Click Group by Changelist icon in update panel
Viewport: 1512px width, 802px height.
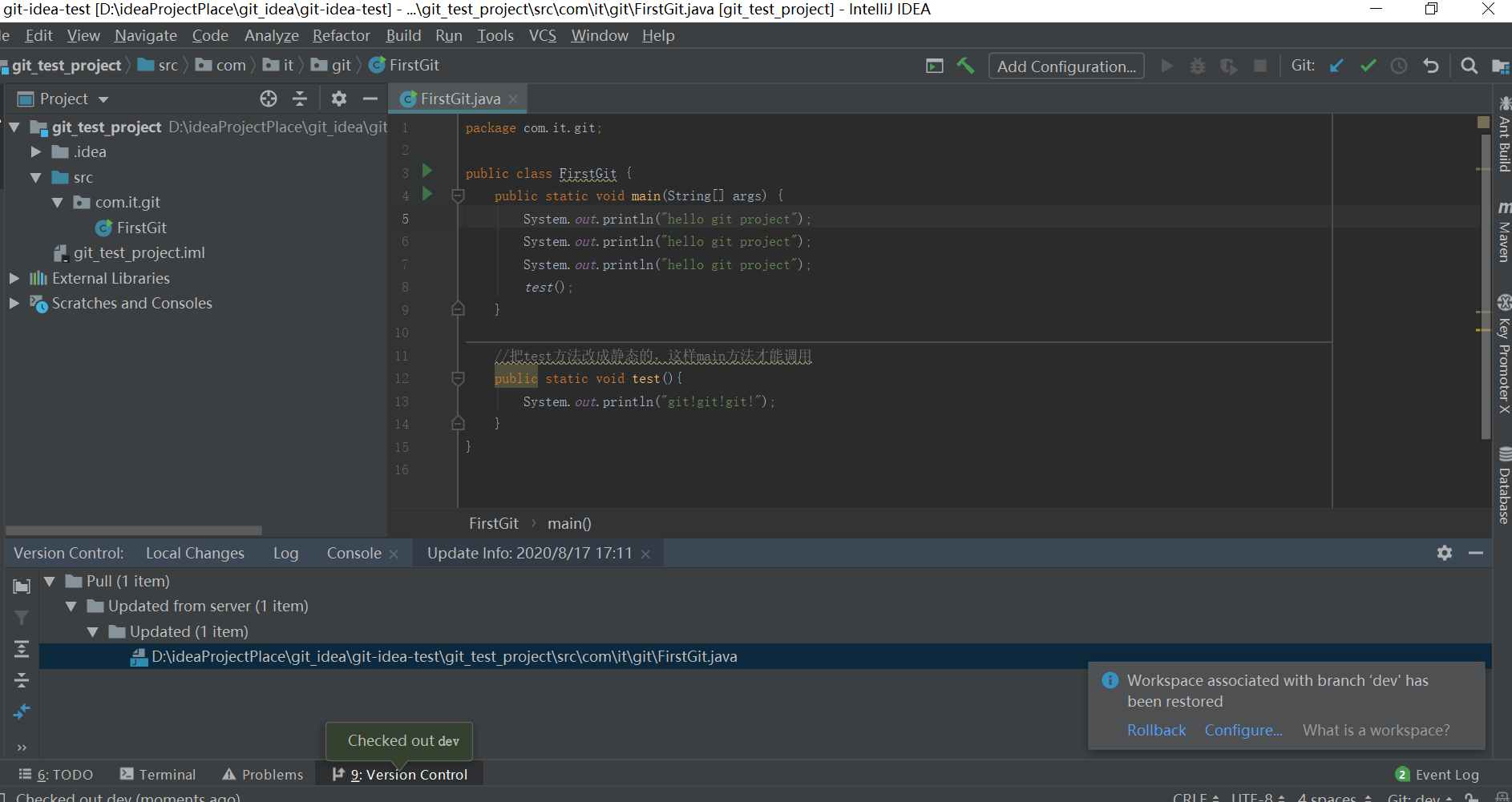click(x=22, y=586)
